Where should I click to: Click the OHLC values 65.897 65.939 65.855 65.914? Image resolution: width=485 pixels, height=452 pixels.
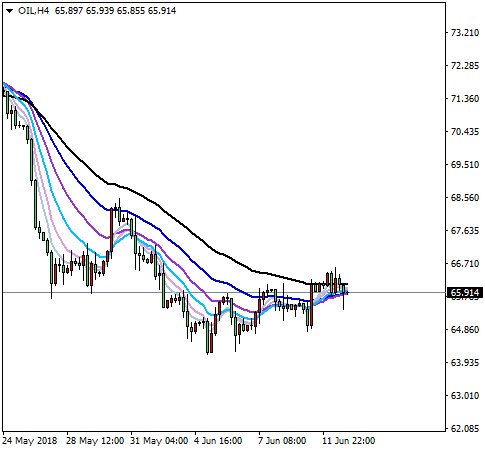pos(115,11)
